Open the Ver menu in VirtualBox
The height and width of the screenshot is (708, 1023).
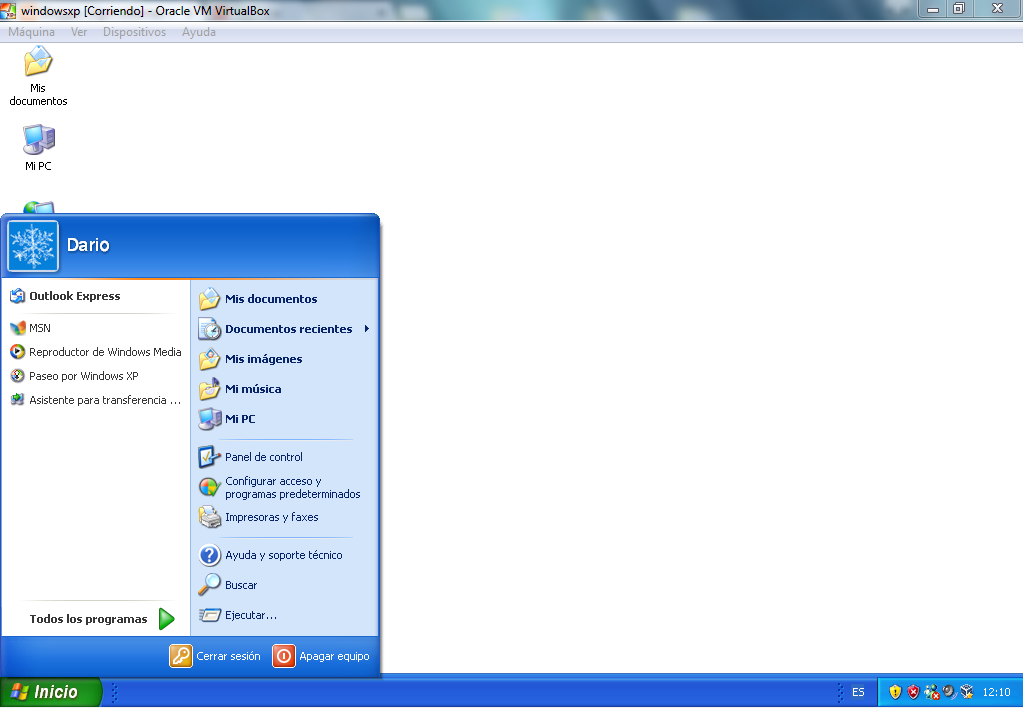click(79, 32)
